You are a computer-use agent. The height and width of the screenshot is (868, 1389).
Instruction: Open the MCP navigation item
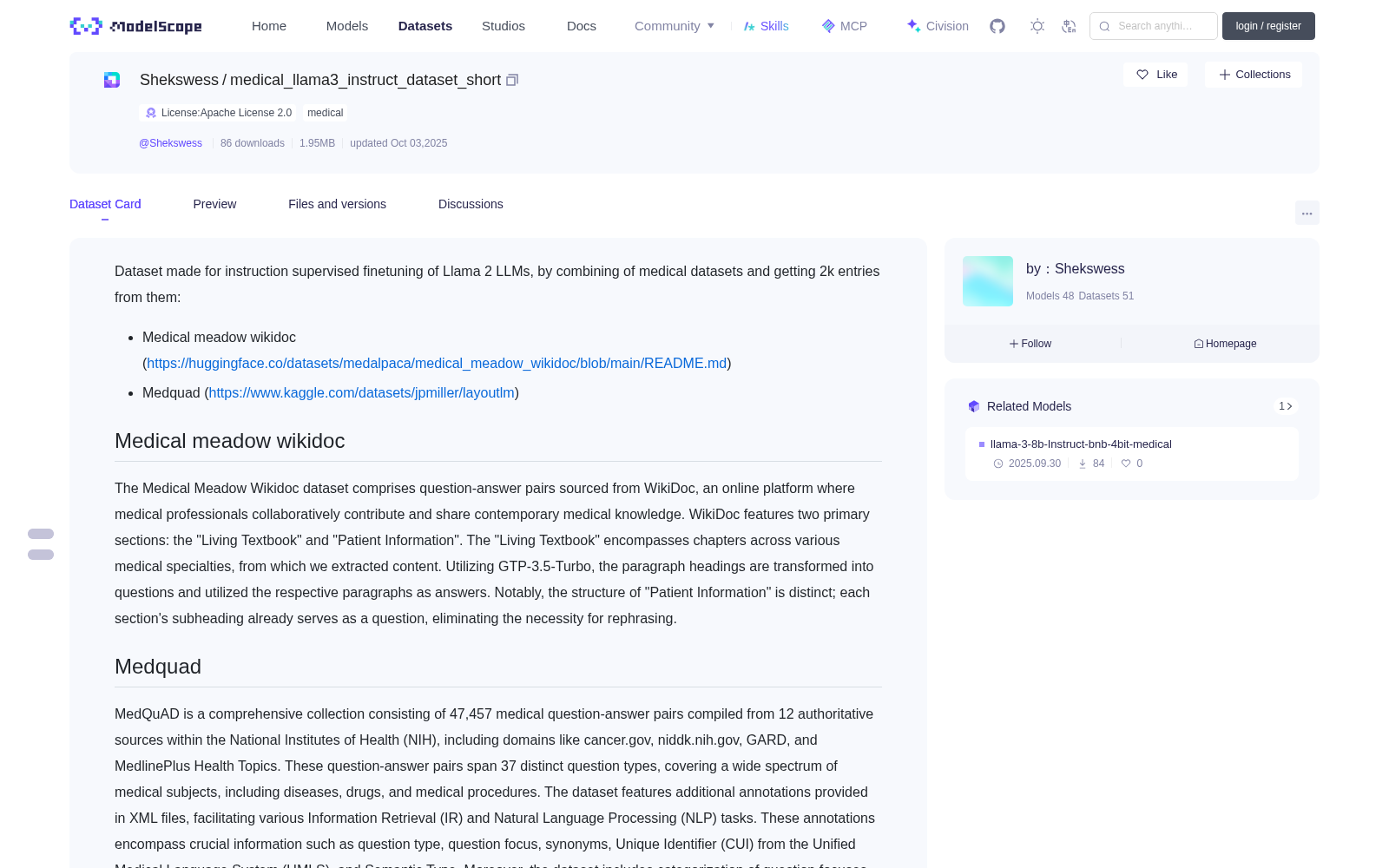845,26
